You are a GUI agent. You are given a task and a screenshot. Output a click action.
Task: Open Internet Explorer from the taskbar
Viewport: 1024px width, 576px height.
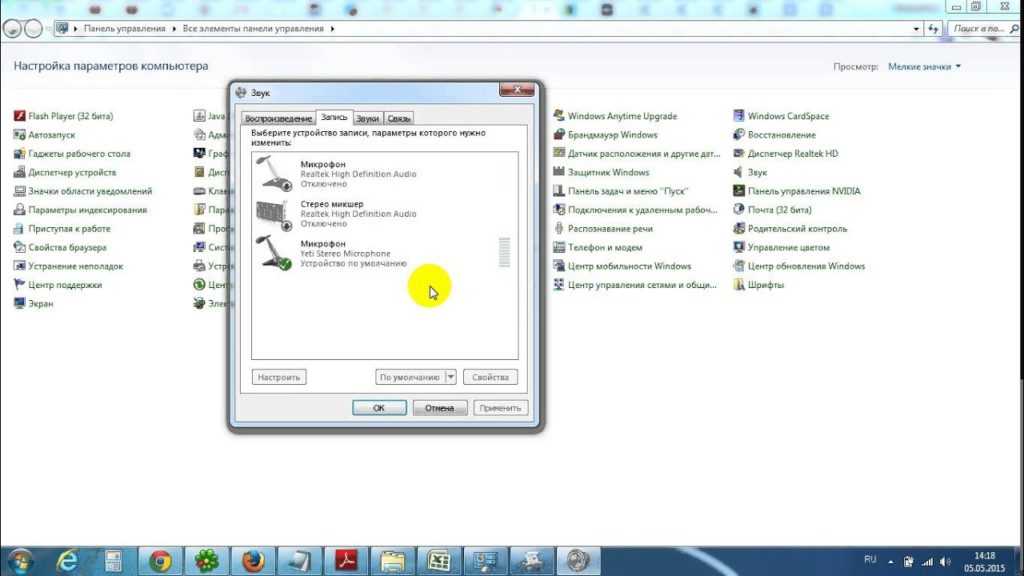(68, 560)
